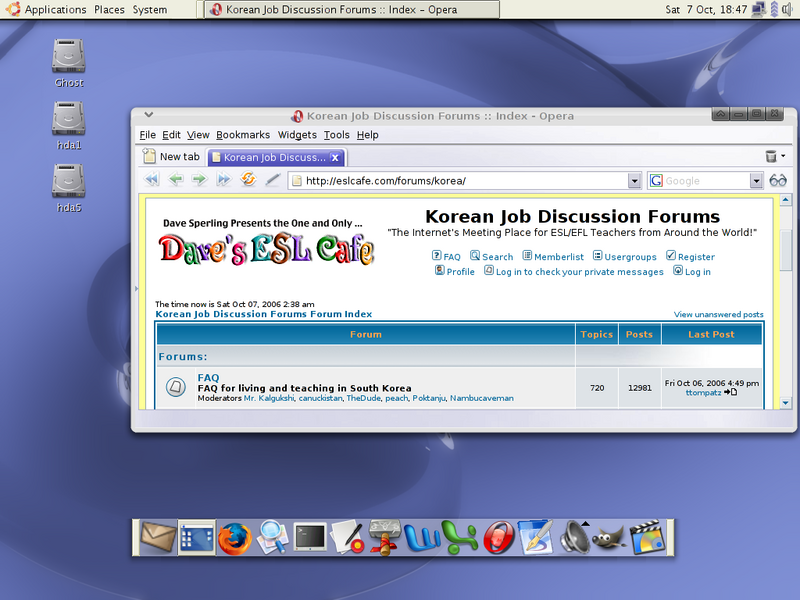Open the Tools menu

click(337, 135)
